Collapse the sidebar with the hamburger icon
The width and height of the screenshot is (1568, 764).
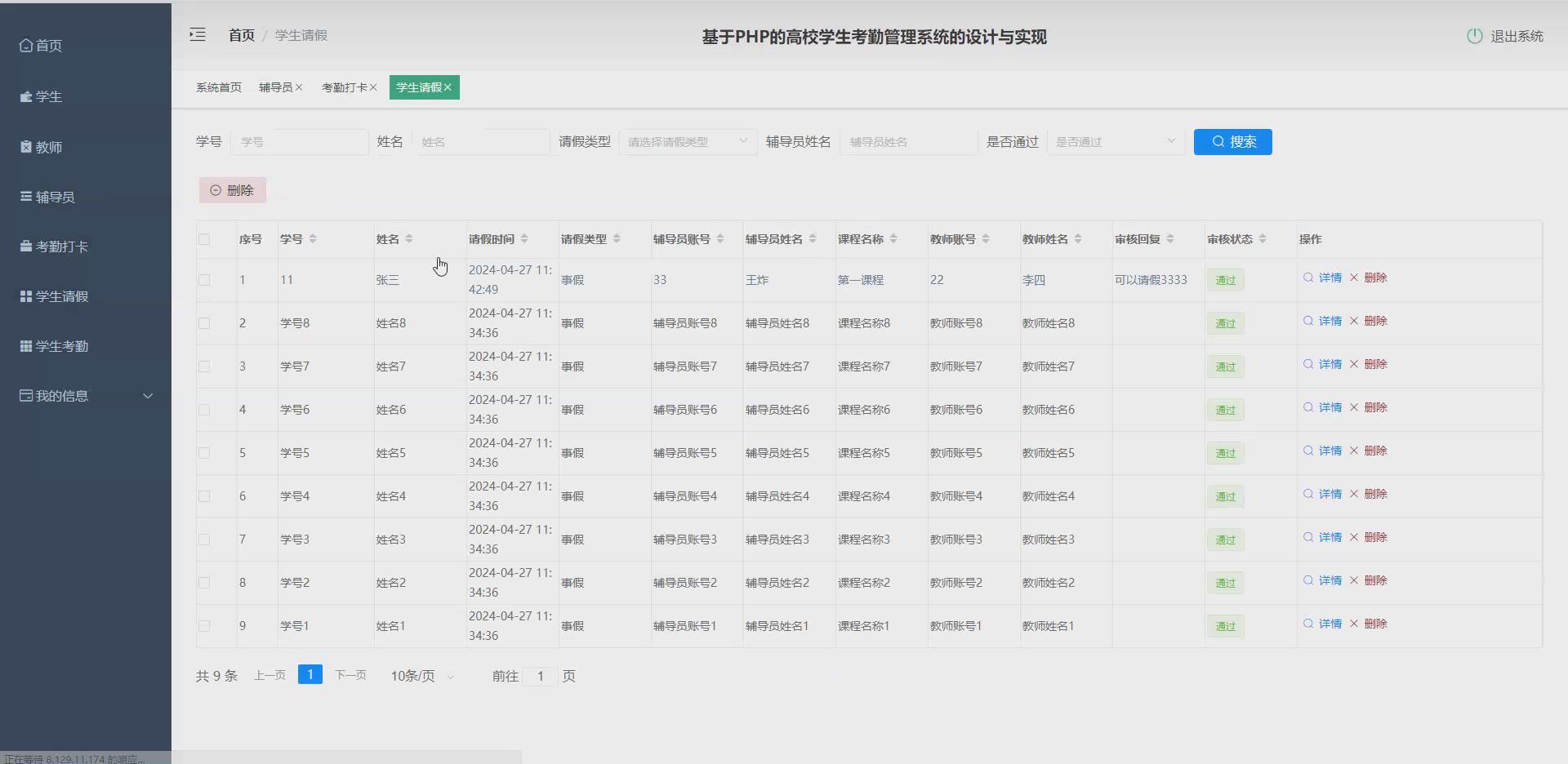pyautogui.click(x=197, y=34)
